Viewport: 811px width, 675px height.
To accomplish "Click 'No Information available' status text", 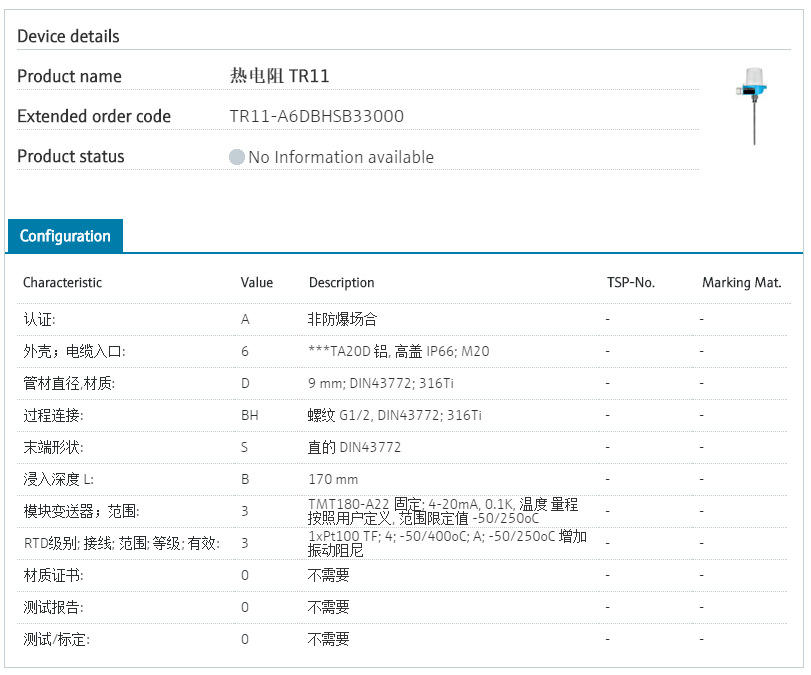I will 341,157.
